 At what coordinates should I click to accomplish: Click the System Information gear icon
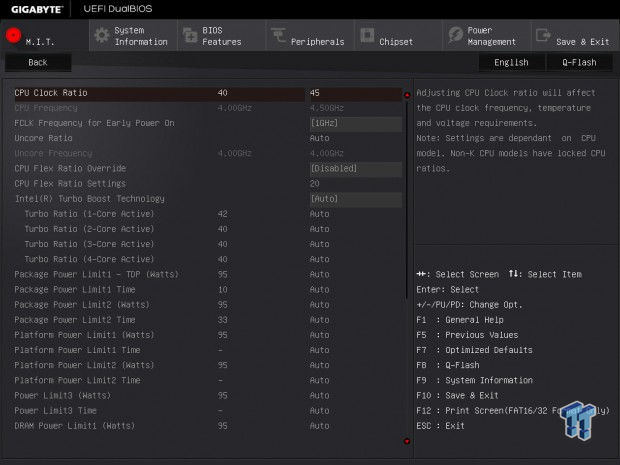(x=102, y=35)
